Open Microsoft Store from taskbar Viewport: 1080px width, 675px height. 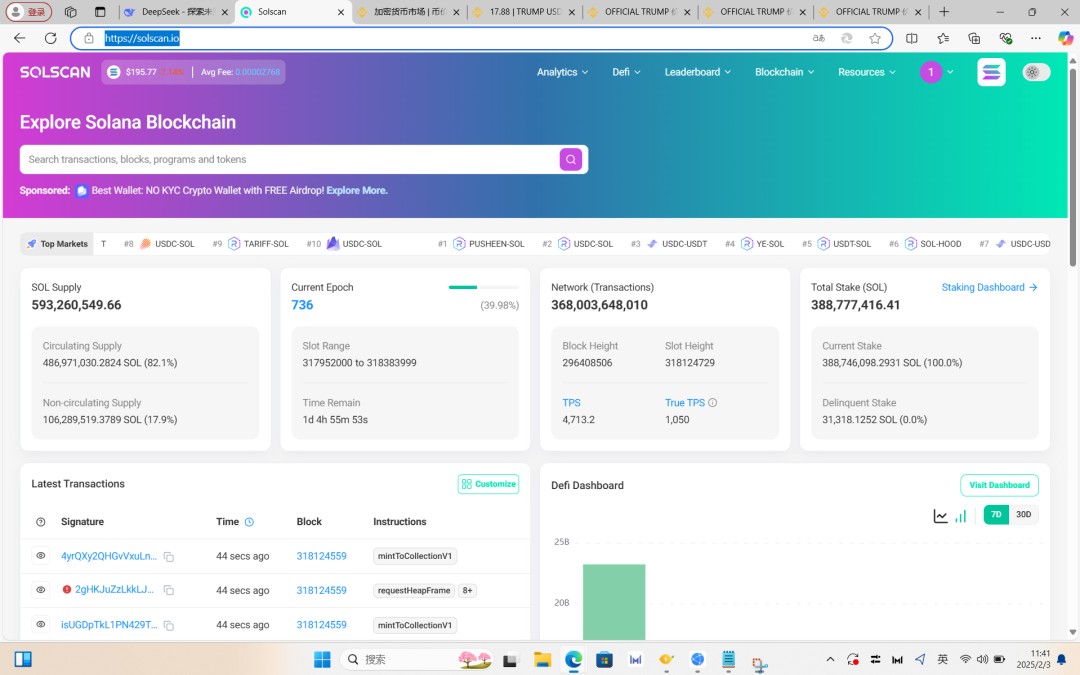pyautogui.click(x=604, y=660)
